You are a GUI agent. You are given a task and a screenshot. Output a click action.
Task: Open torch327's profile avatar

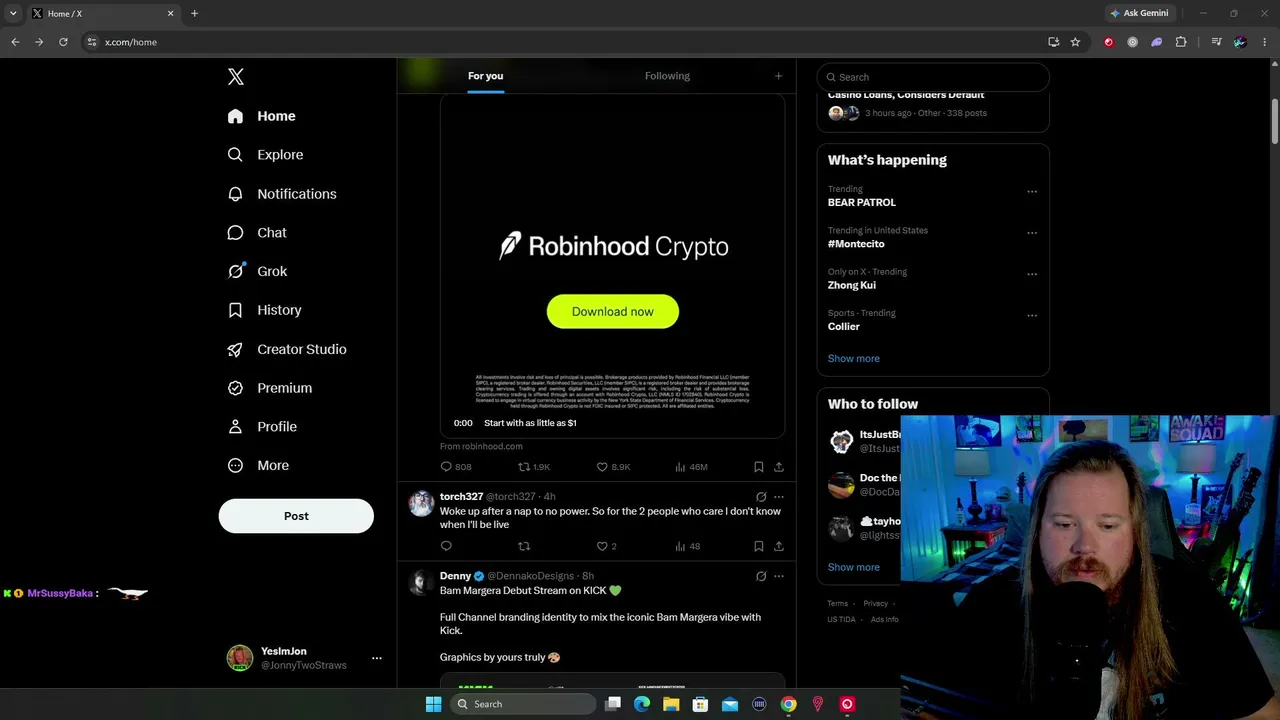point(422,503)
